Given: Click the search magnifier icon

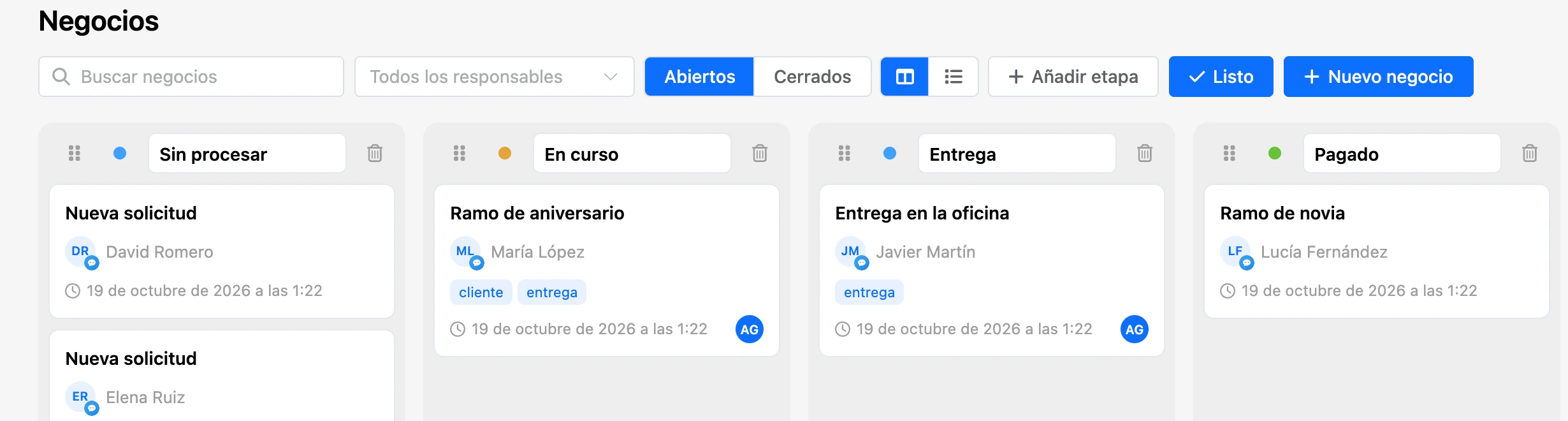Looking at the screenshot, I should pyautogui.click(x=61, y=77).
